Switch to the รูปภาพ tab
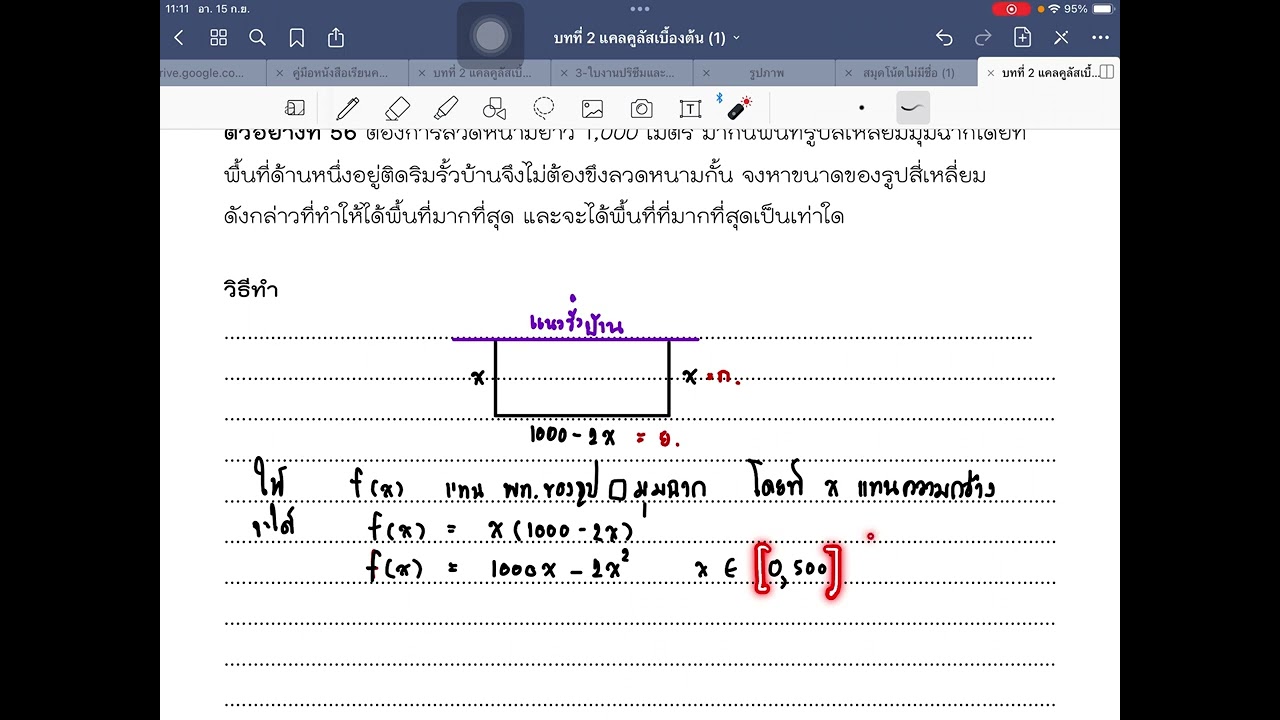This screenshot has height=720, width=1280. pos(767,73)
